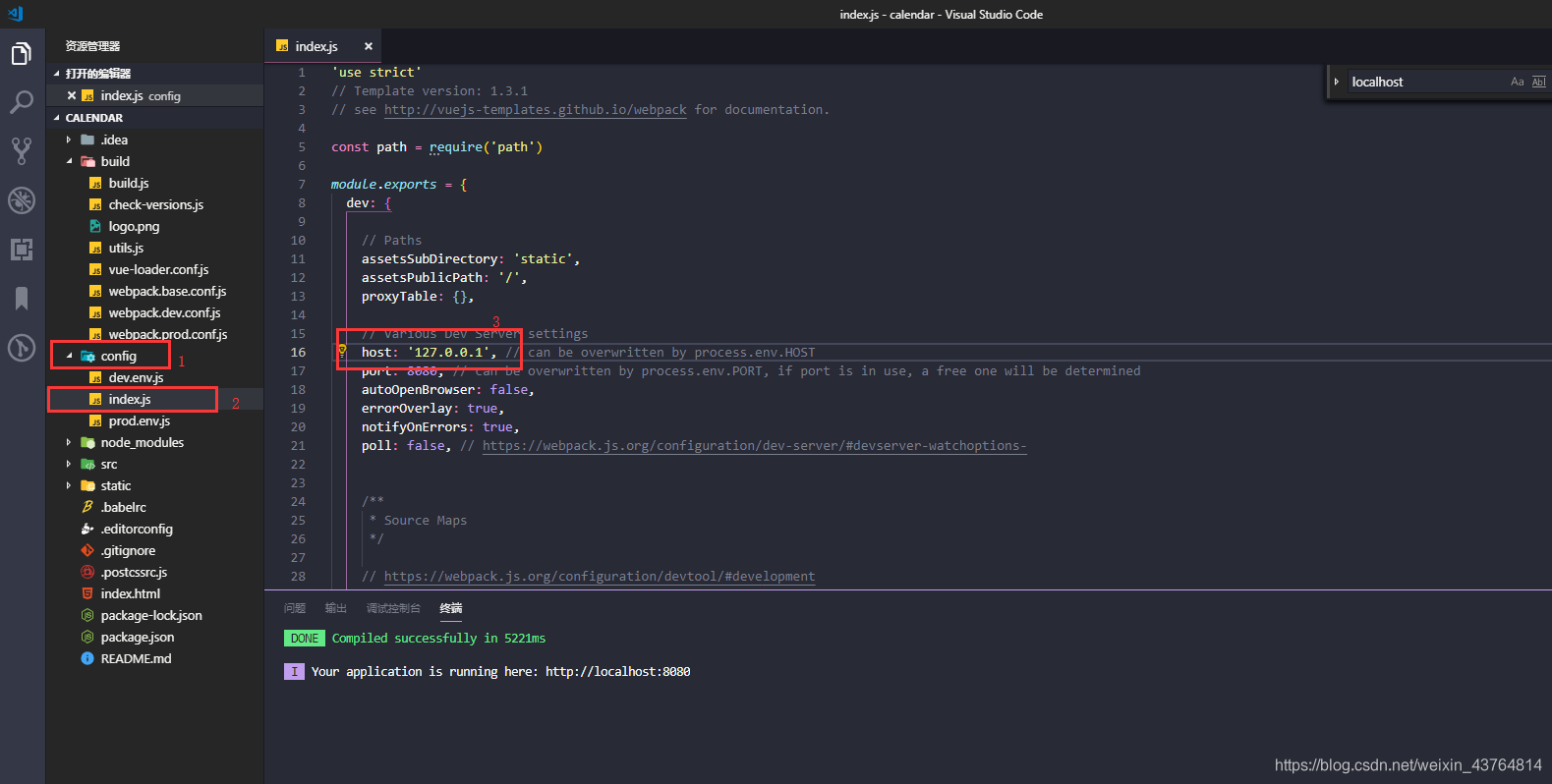Screen dimensions: 1552x784
Task: Close index.js in the open editors list
Action: 72,95
